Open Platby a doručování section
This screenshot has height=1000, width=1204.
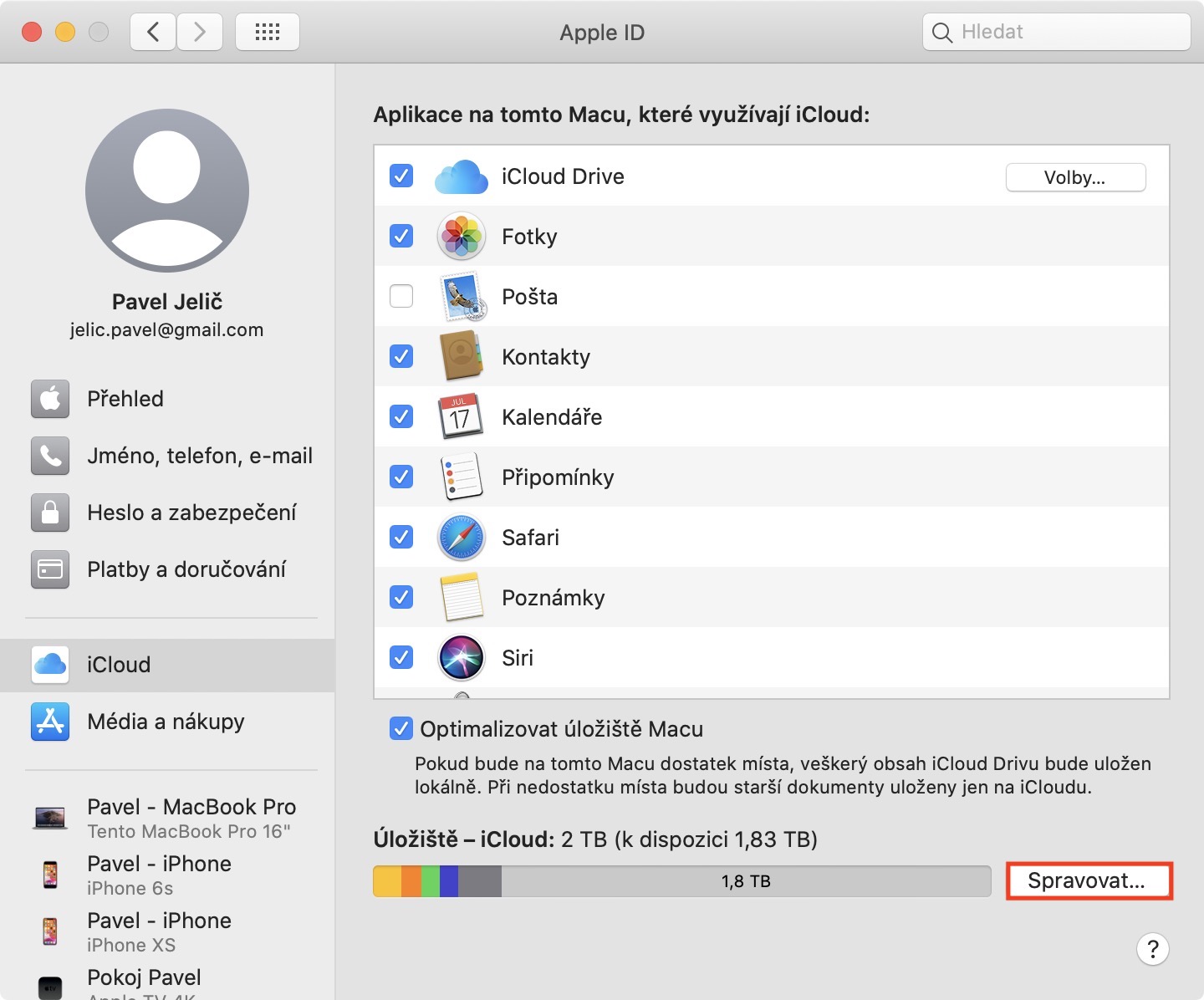(167, 569)
